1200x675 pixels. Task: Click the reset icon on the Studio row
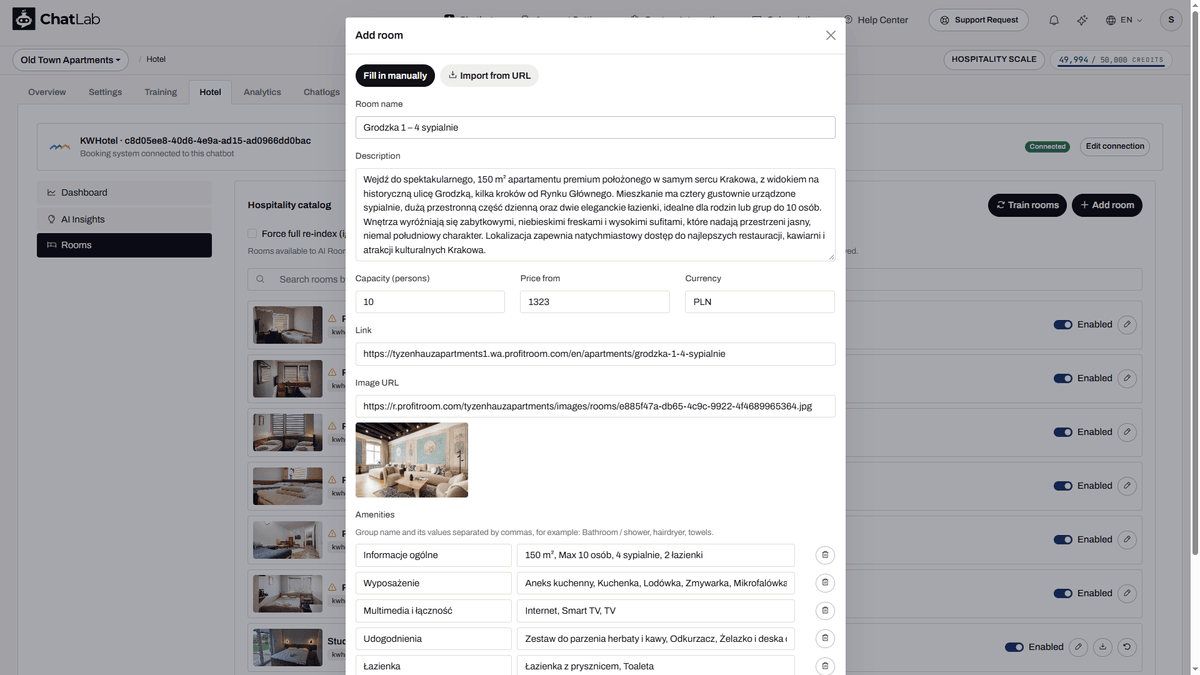coord(1127,647)
